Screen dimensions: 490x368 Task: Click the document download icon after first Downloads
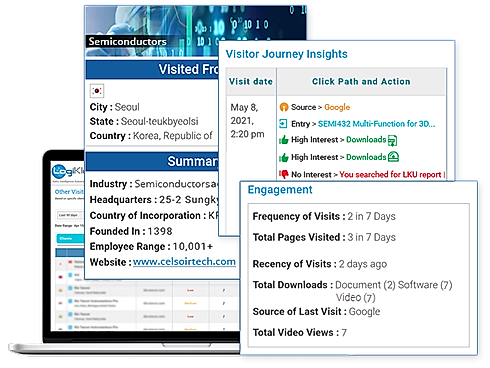[x=392, y=141]
